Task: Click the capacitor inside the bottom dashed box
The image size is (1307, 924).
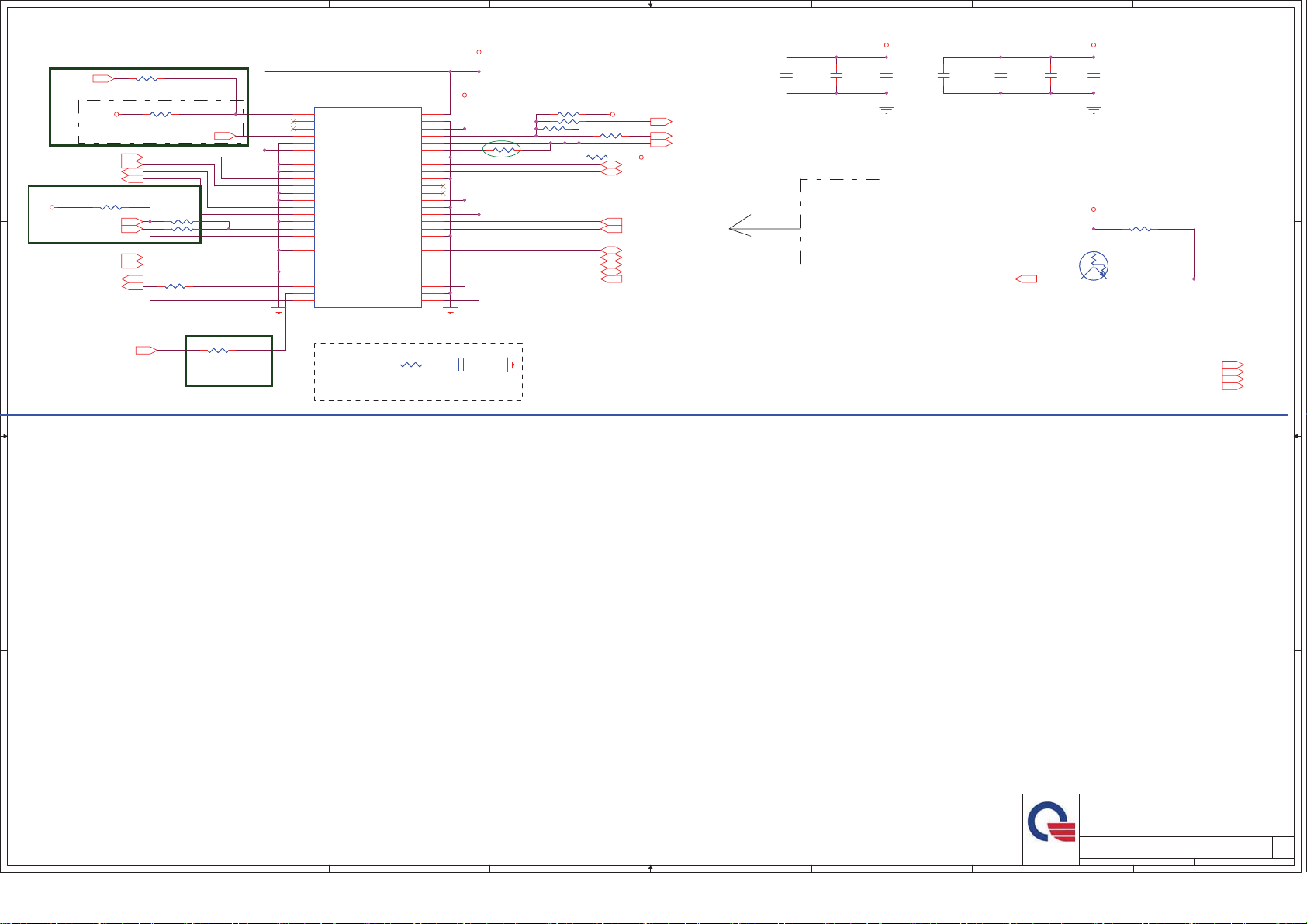Action: [461, 365]
